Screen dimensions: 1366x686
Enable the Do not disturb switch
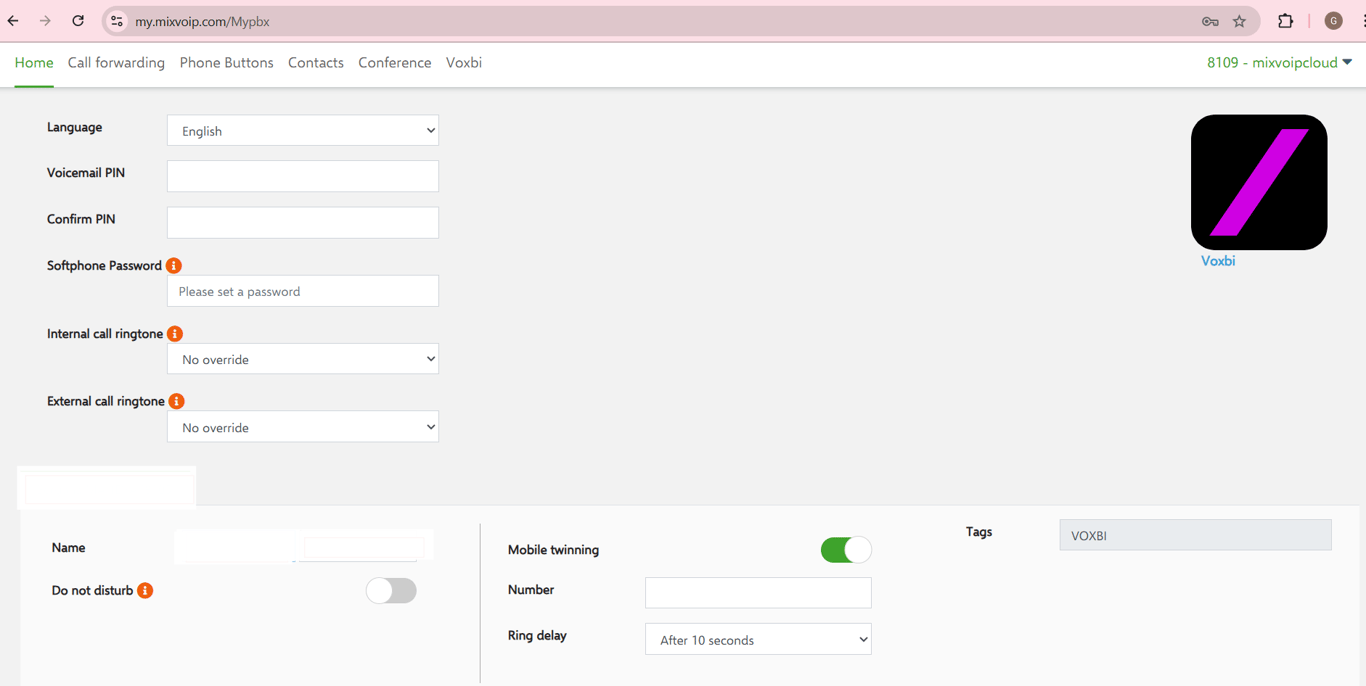coord(391,591)
